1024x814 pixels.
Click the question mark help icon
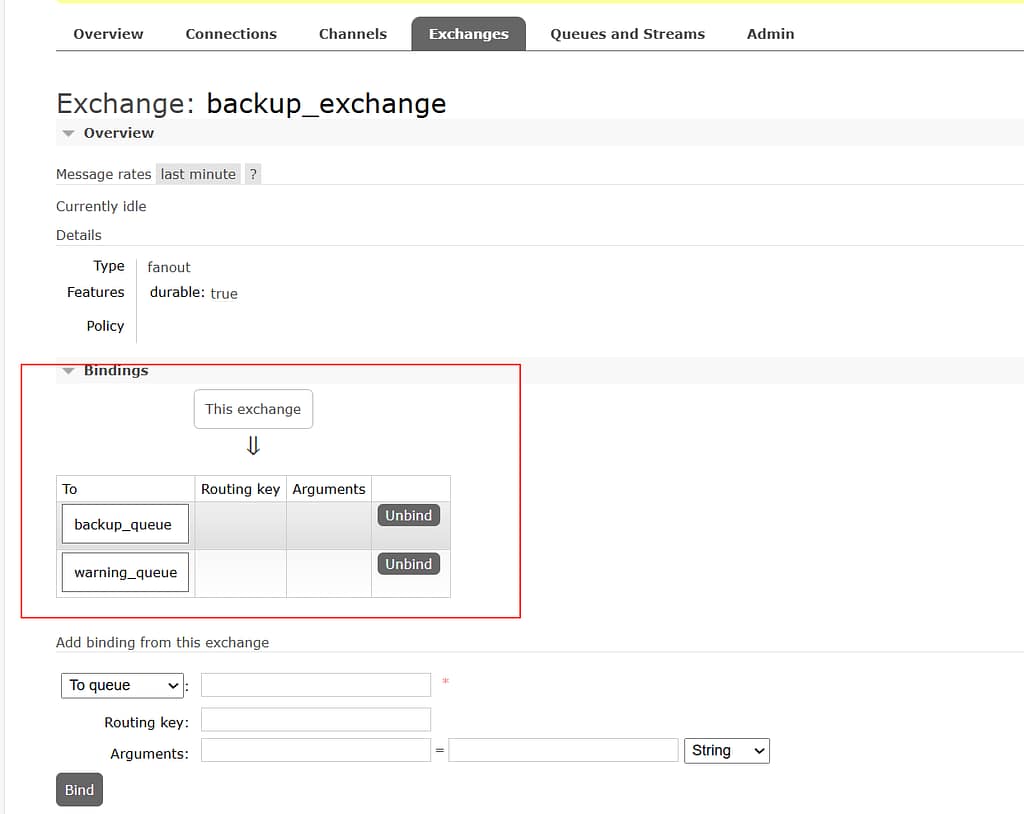(x=253, y=174)
